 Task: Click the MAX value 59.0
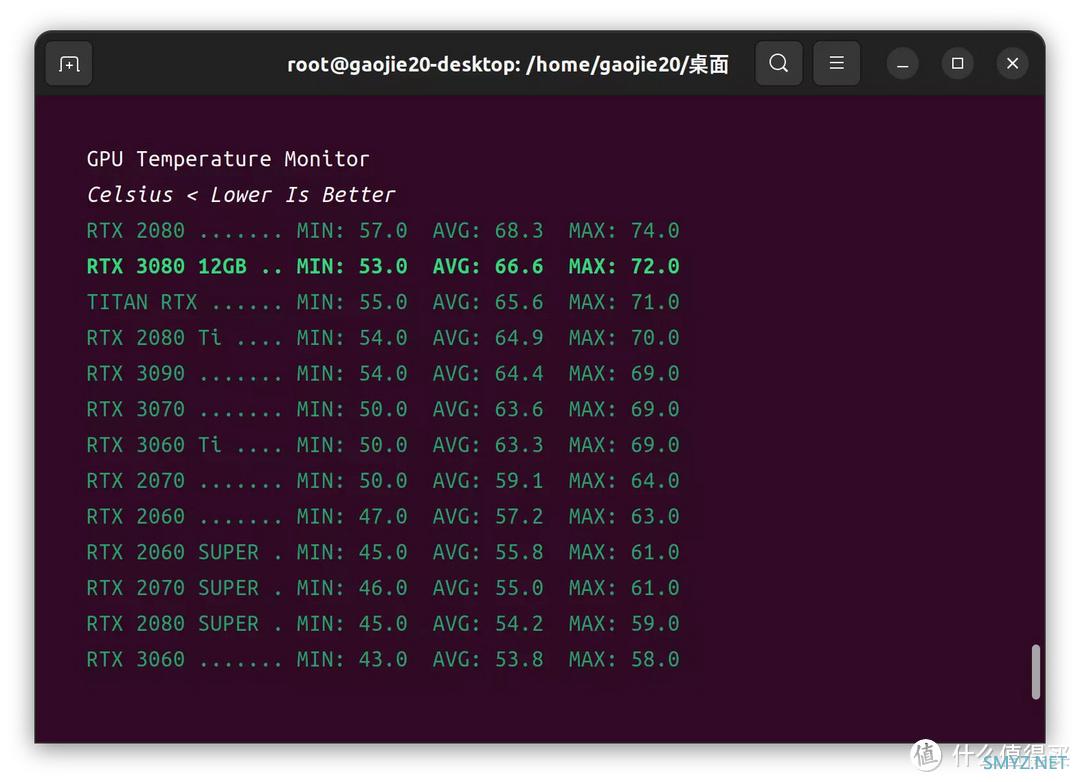655,625
